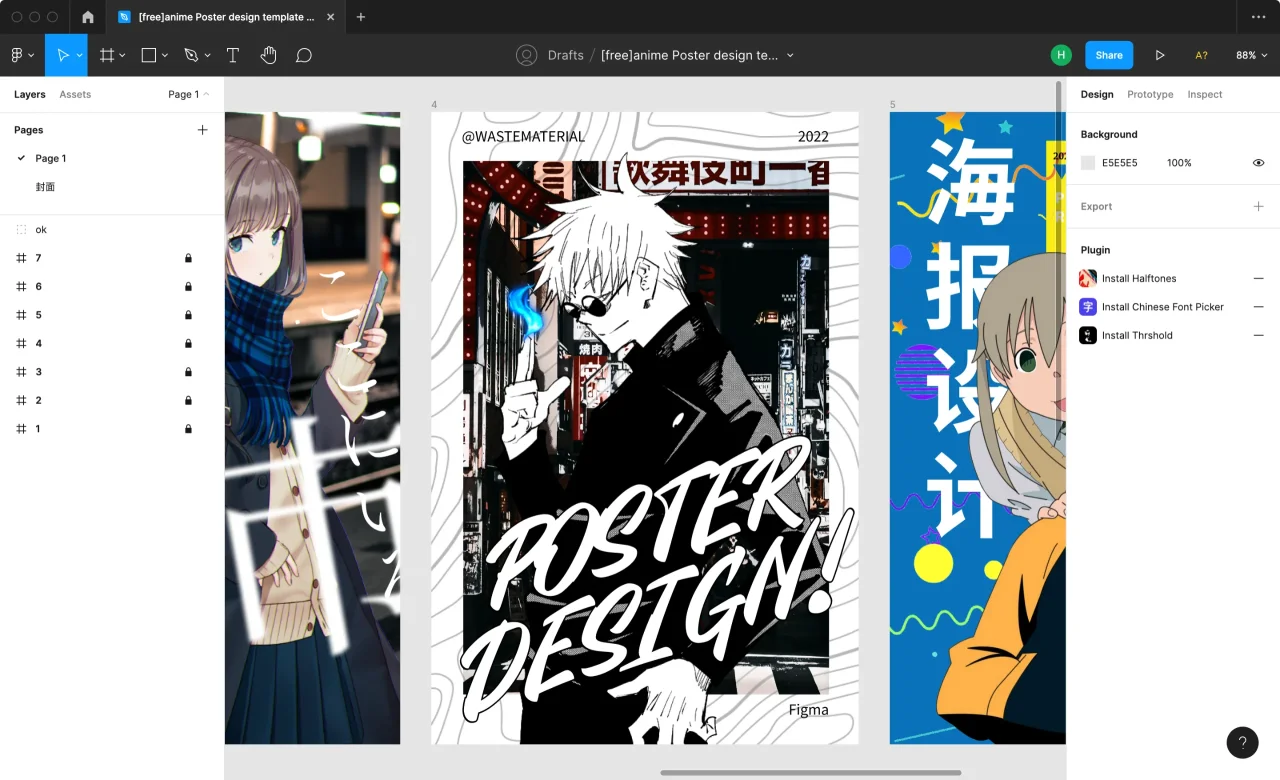Open the Frame tools dropdown arrow
The width and height of the screenshot is (1280, 780).
click(122, 56)
